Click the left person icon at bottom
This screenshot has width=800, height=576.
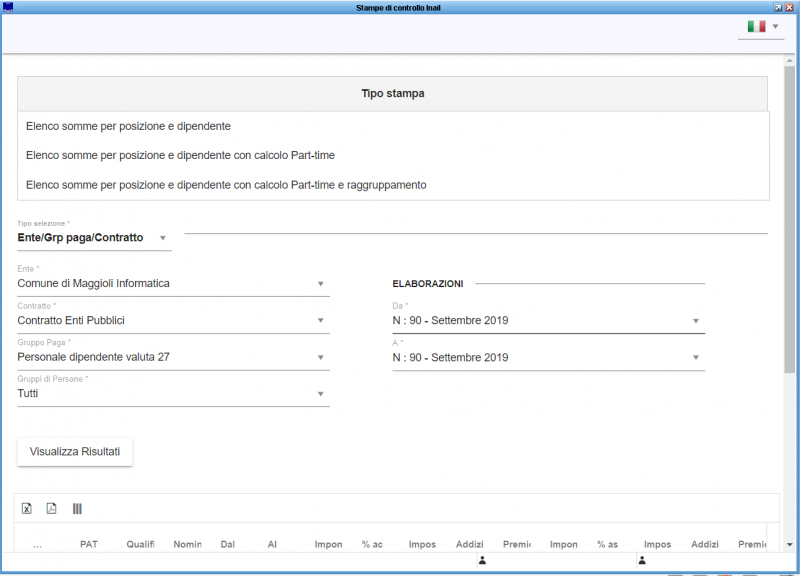(x=482, y=561)
